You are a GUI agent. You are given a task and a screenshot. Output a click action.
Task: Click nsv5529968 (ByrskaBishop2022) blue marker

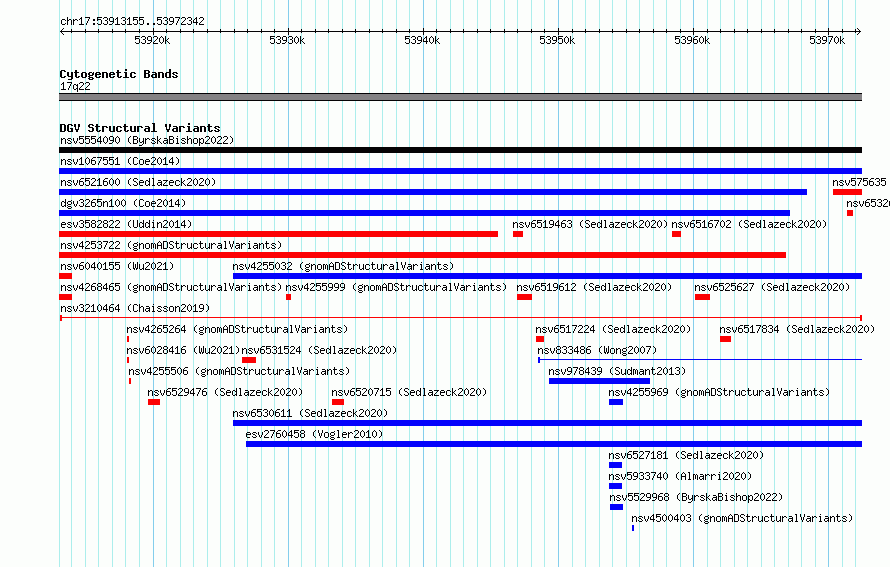(x=616, y=507)
